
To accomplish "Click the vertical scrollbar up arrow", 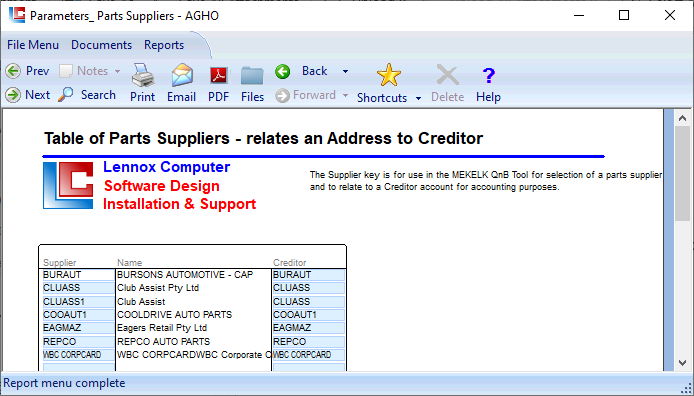I will click(682, 118).
